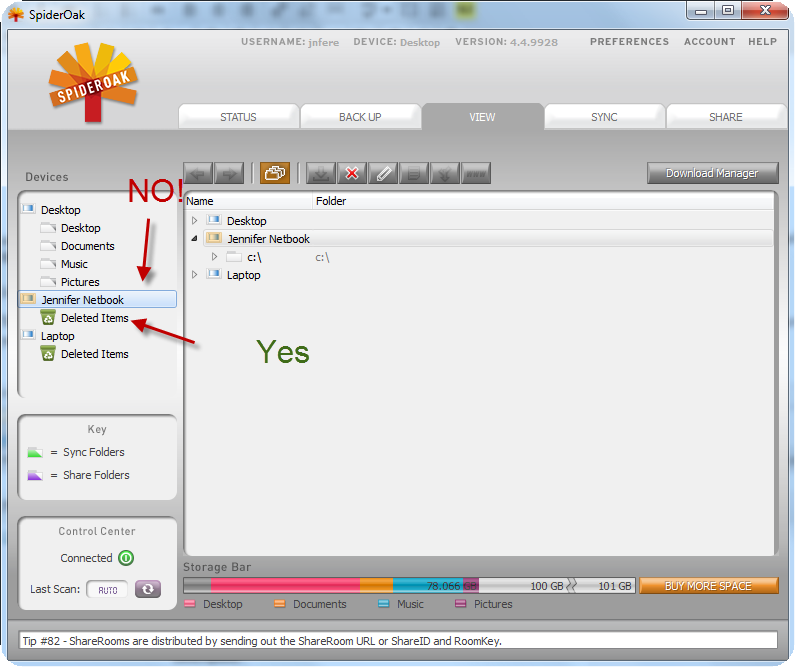Expand the Desktop device row in list
The width and height of the screenshot is (795, 667).
pos(195,221)
